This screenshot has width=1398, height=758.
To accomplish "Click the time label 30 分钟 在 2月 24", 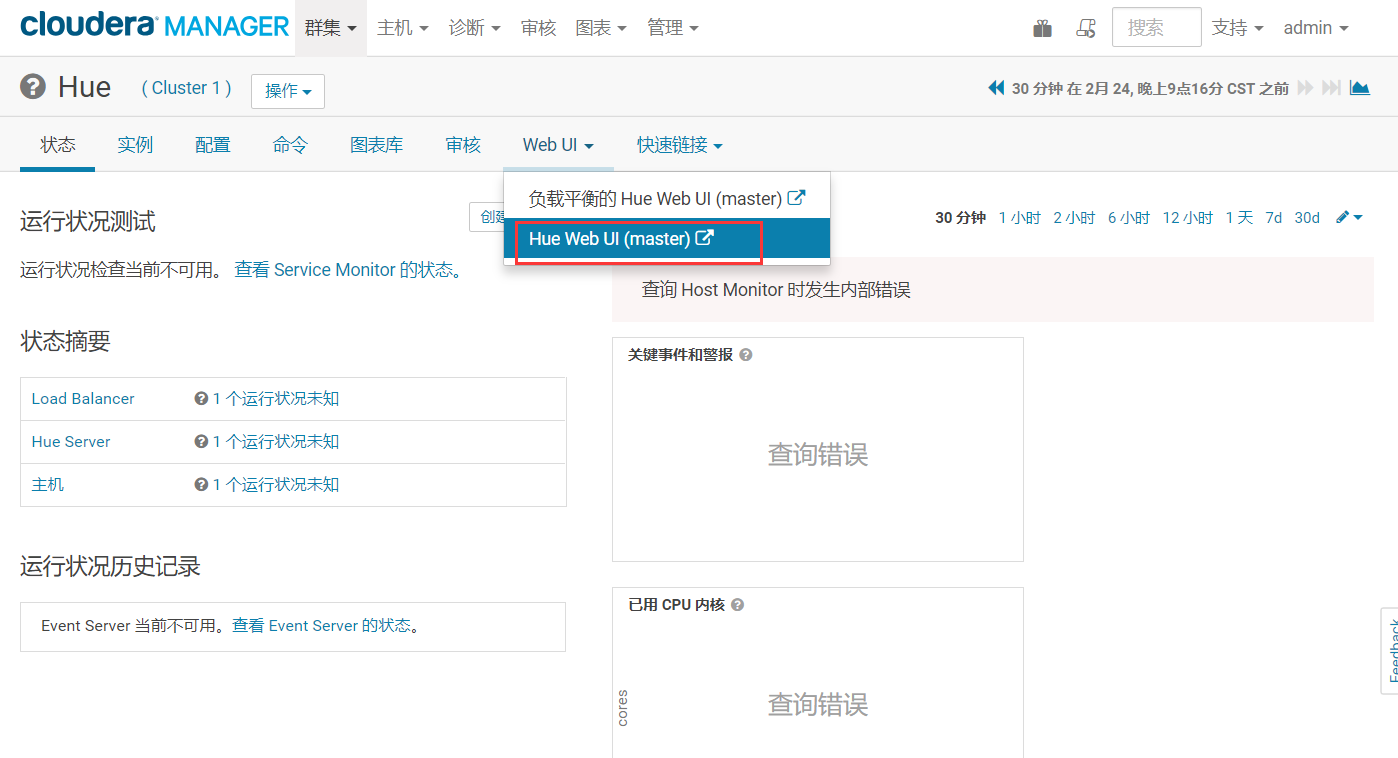I will (1150, 88).
